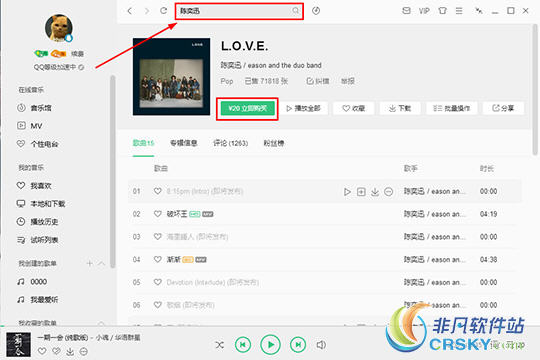Like song 04 渐渐 heart icon

coord(158,259)
